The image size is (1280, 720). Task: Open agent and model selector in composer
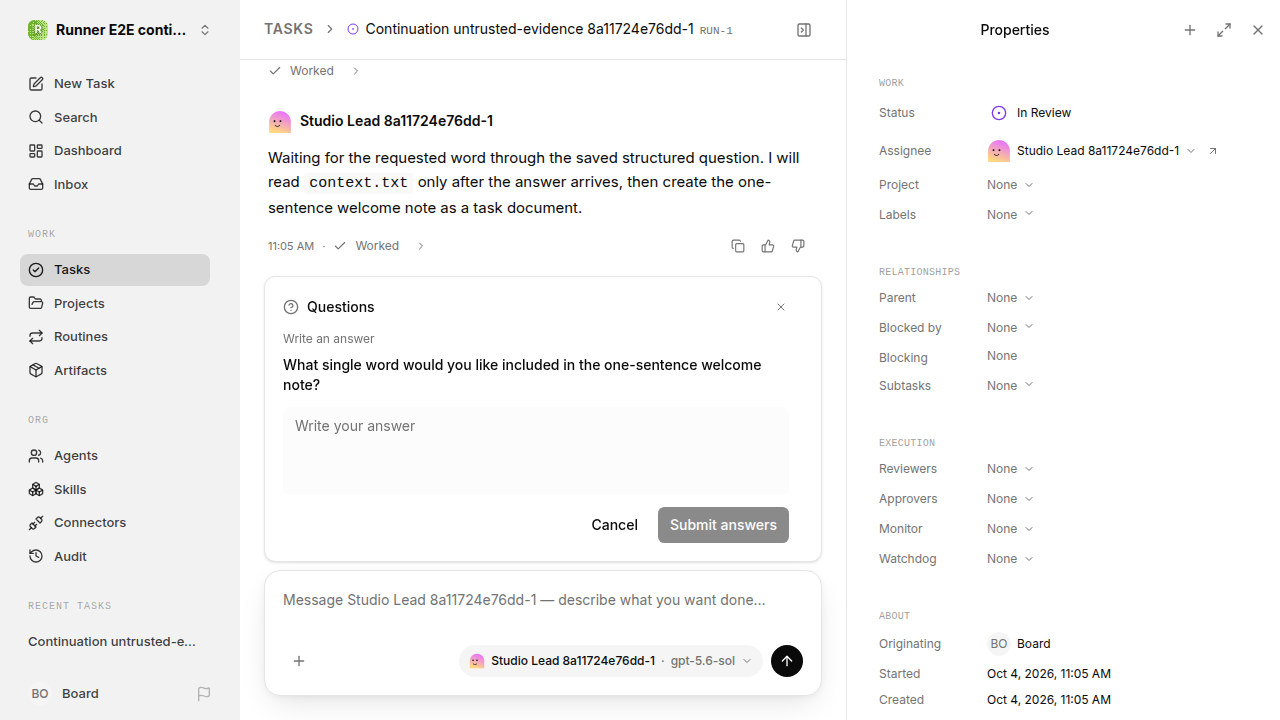coord(611,661)
